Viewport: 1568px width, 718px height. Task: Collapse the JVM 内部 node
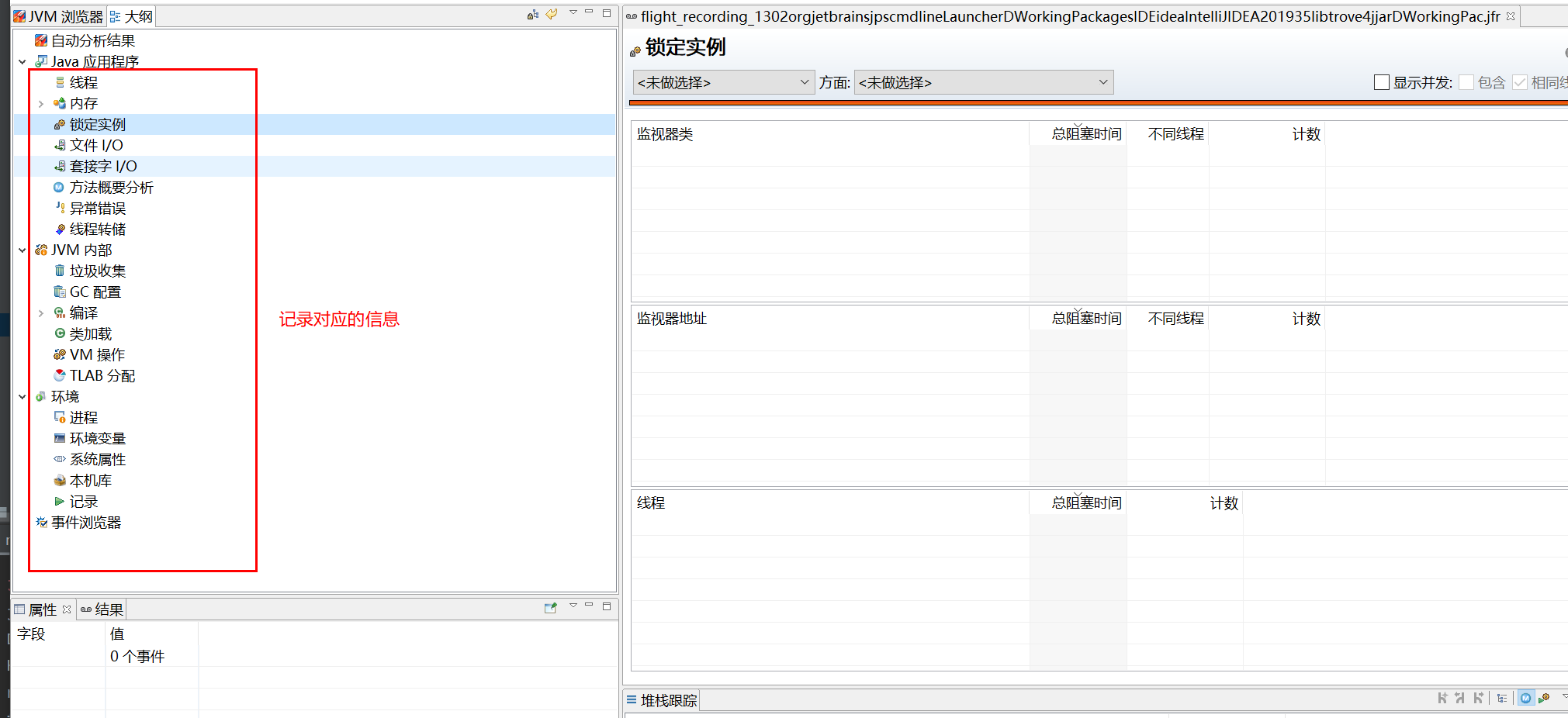click(22, 250)
